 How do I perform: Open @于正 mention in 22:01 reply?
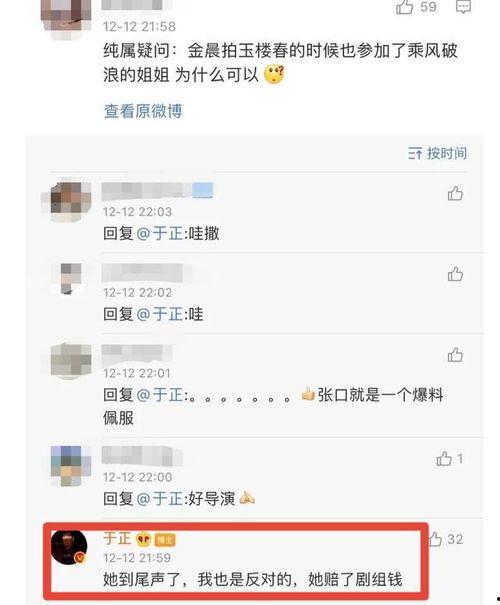[x=160, y=395]
